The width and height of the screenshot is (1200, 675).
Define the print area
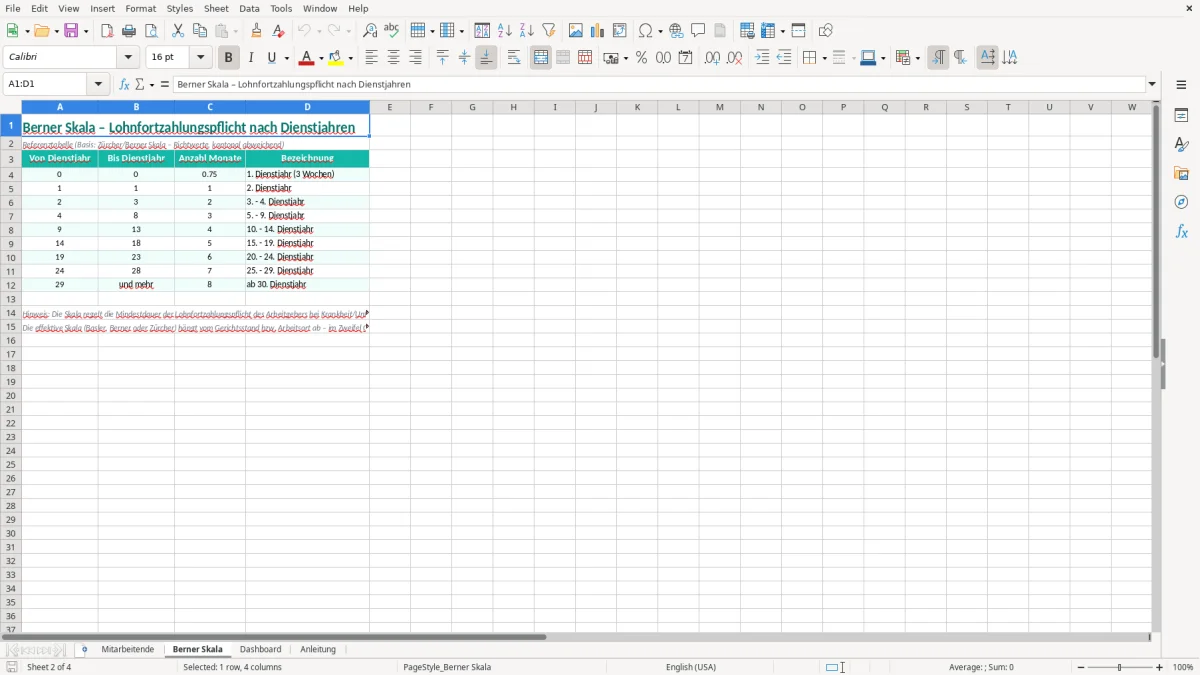click(x=747, y=31)
